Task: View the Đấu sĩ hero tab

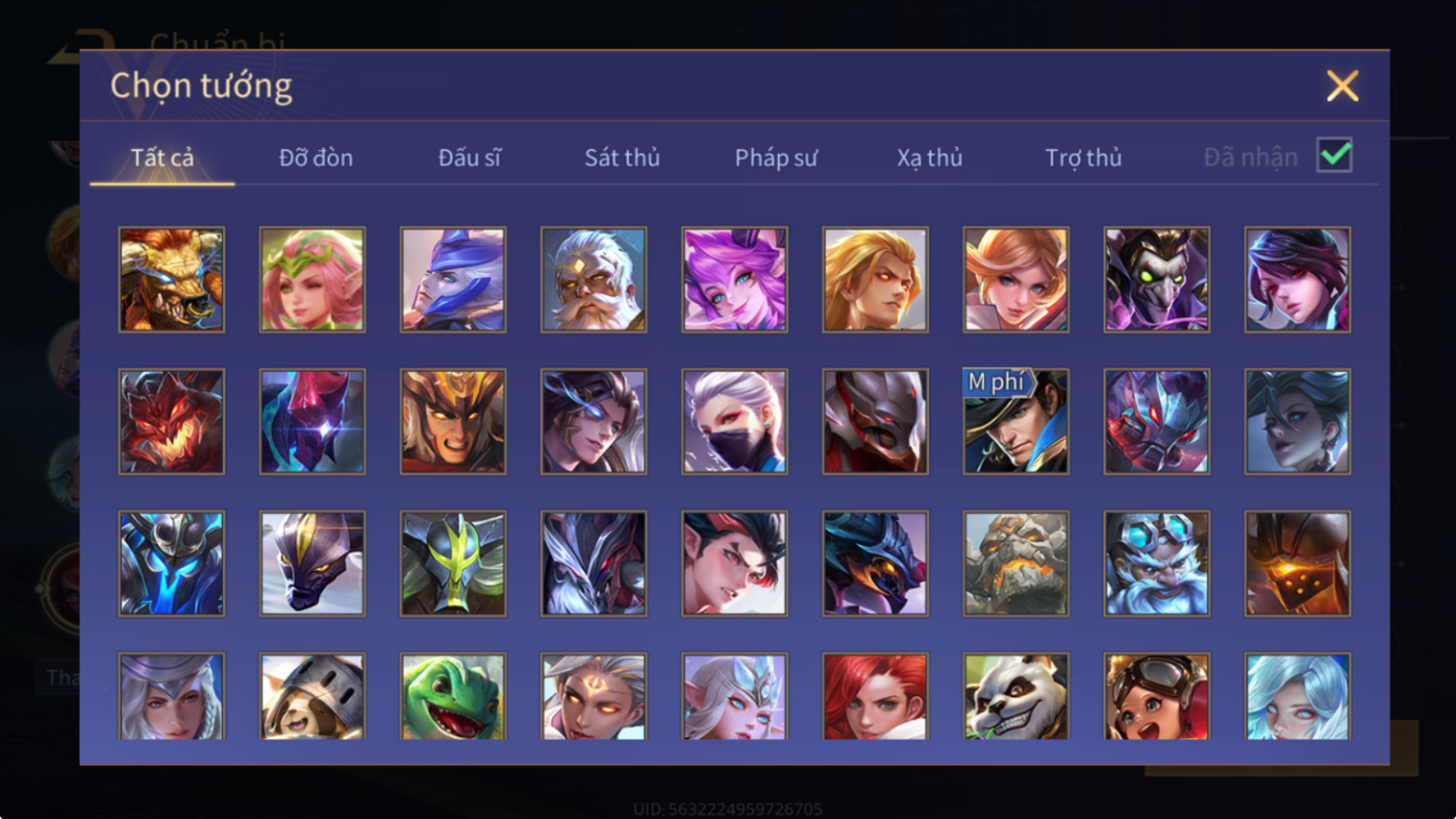Action: 469,158
